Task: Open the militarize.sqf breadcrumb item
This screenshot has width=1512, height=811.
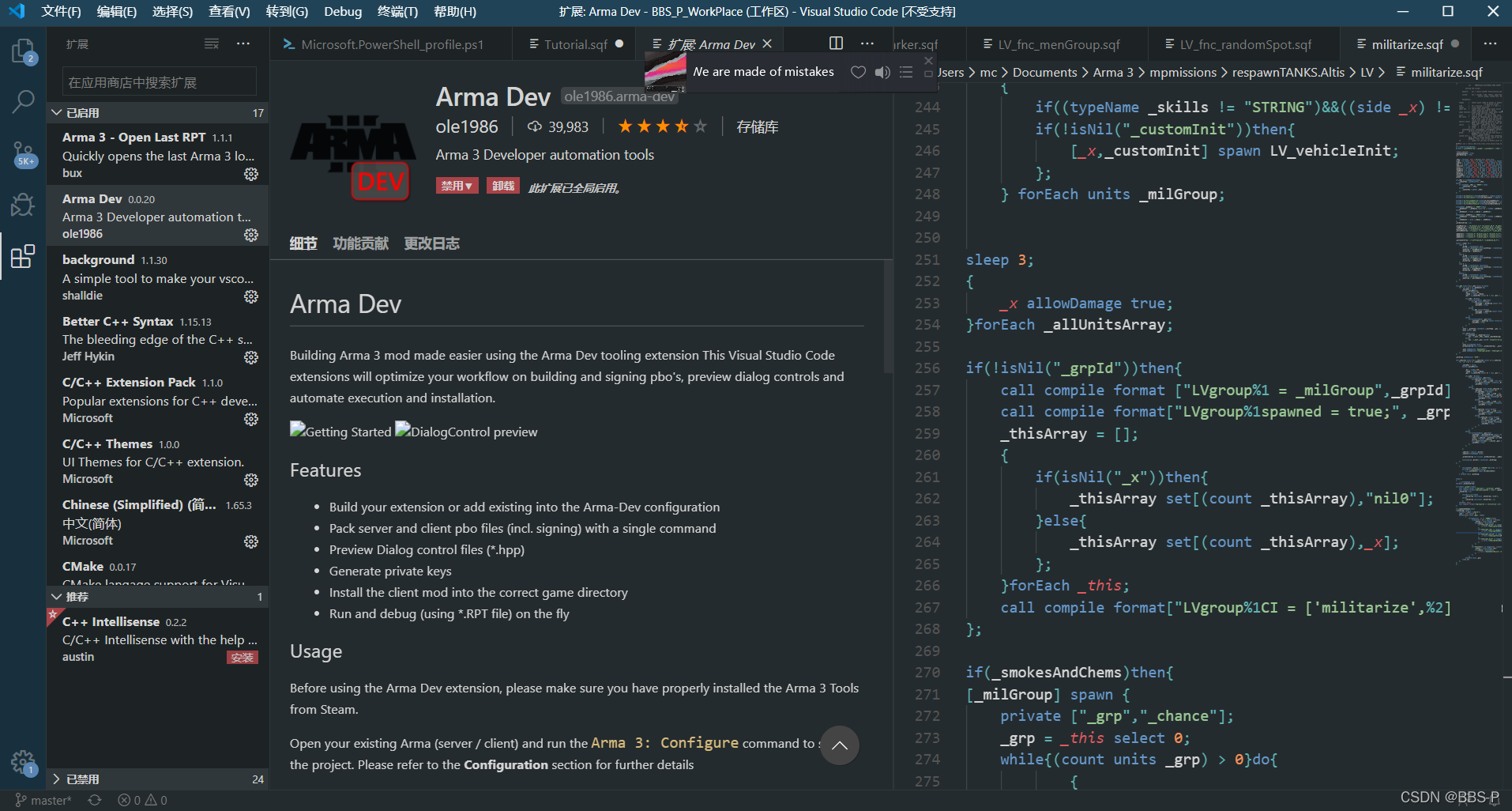Action: click(1439, 72)
